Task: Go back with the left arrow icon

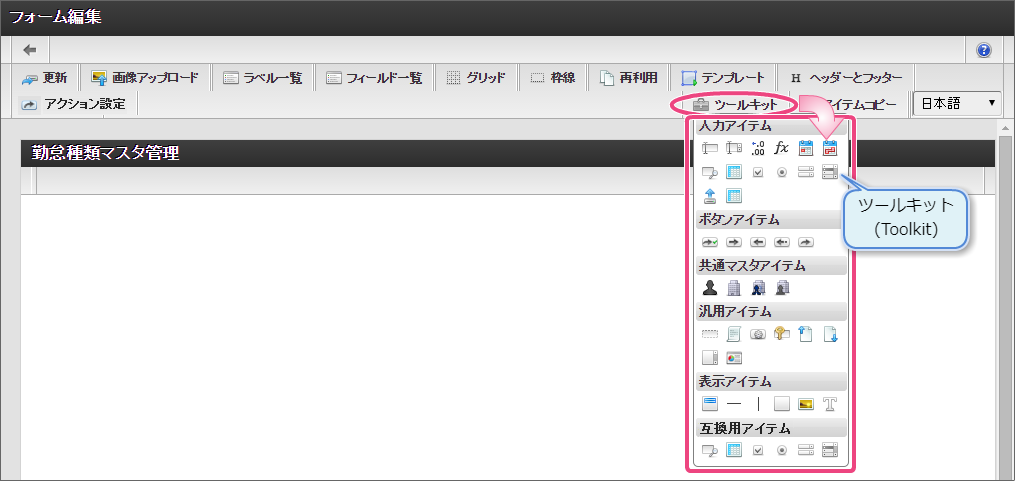Action: (30, 50)
